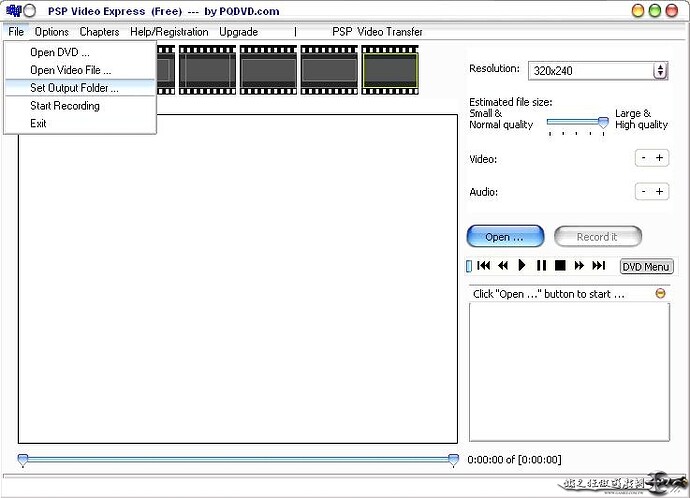Start playback with the play button
Screen dimensions: 690x498
click(522, 265)
